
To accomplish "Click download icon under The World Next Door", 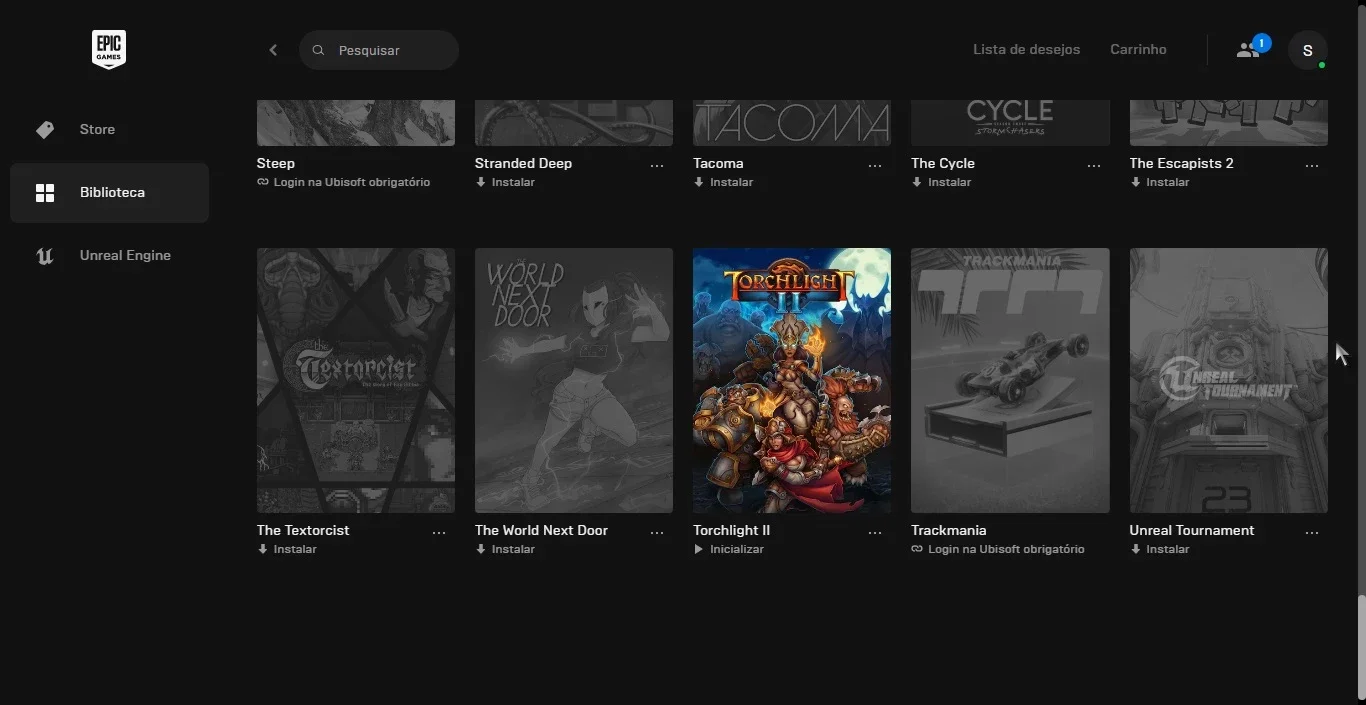I will (481, 549).
